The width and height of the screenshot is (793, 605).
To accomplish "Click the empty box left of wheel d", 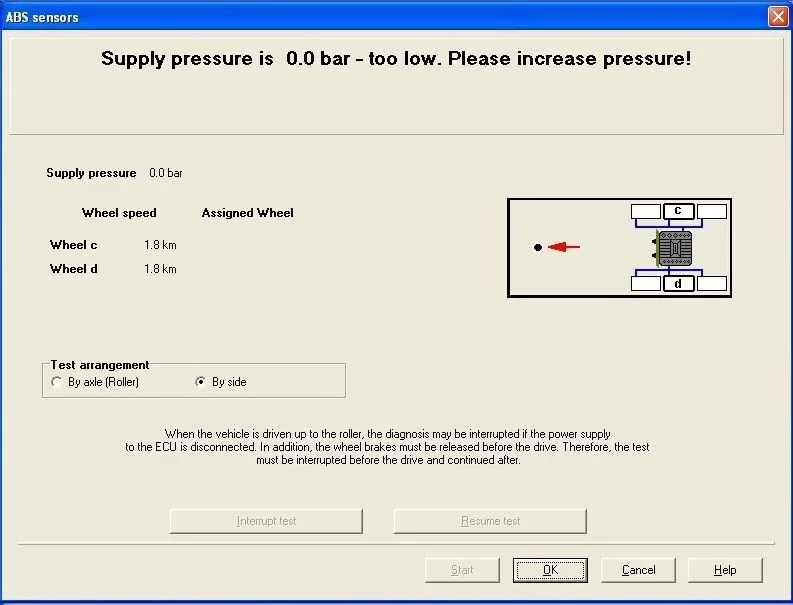I will click(x=646, y=283).
